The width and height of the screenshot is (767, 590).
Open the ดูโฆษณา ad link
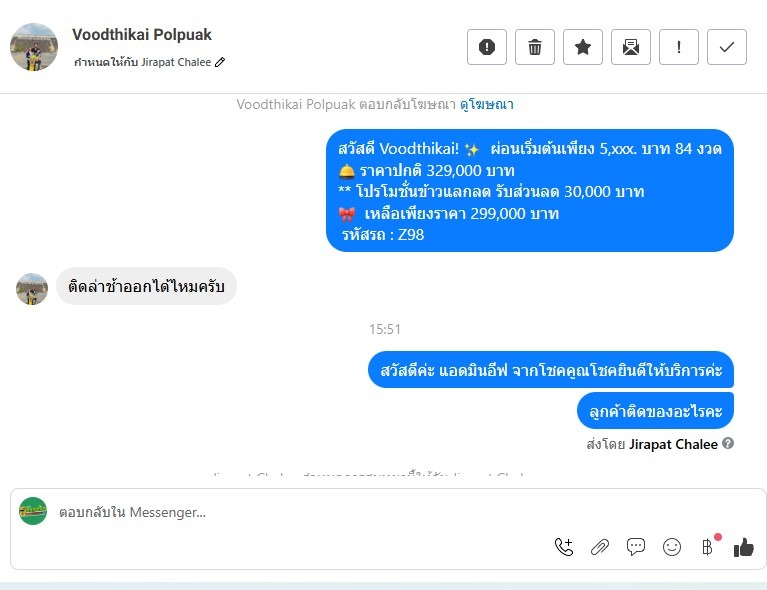[x=487, y=104]
